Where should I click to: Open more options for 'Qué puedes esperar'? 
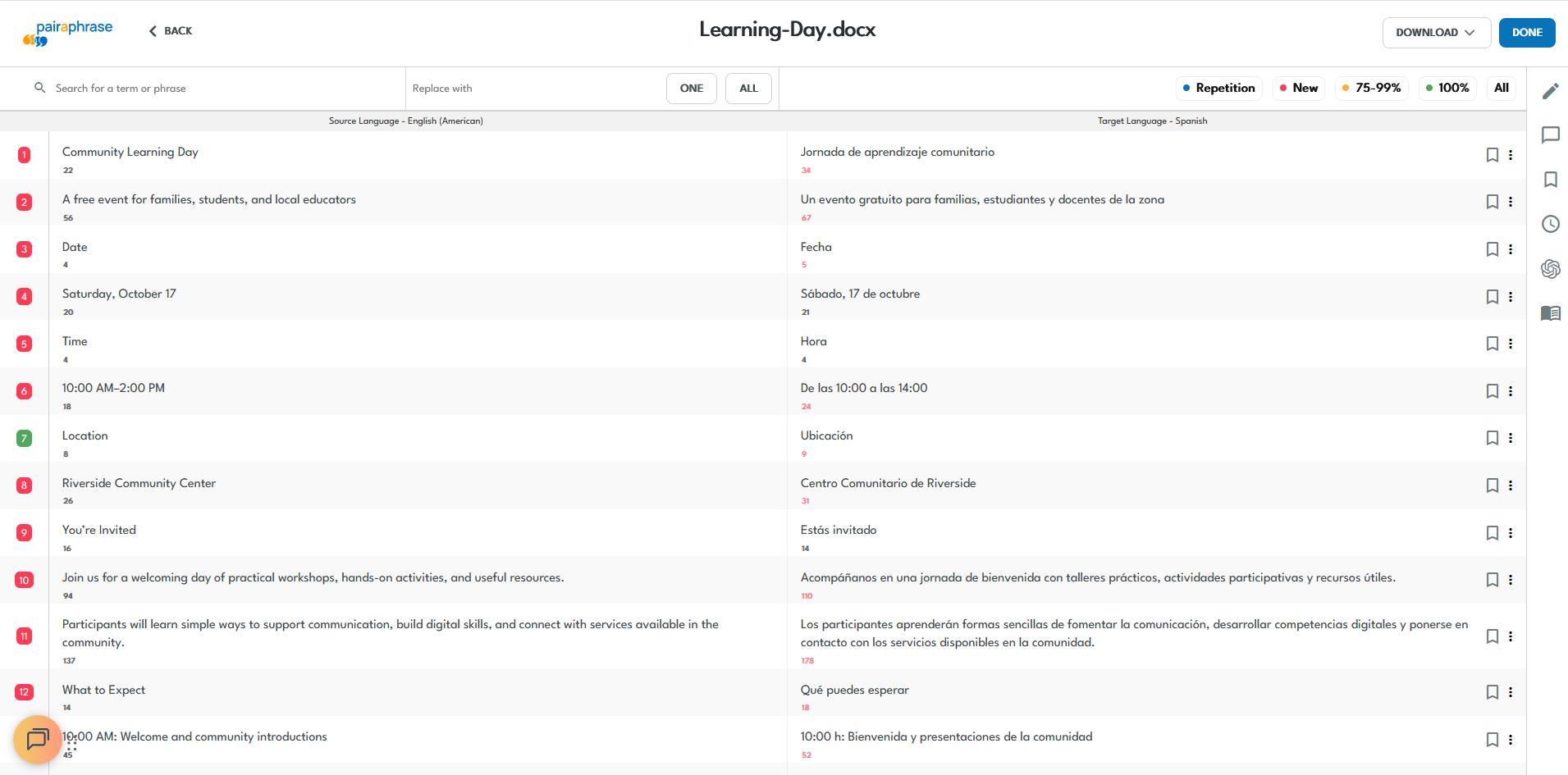click(1511, 692)
